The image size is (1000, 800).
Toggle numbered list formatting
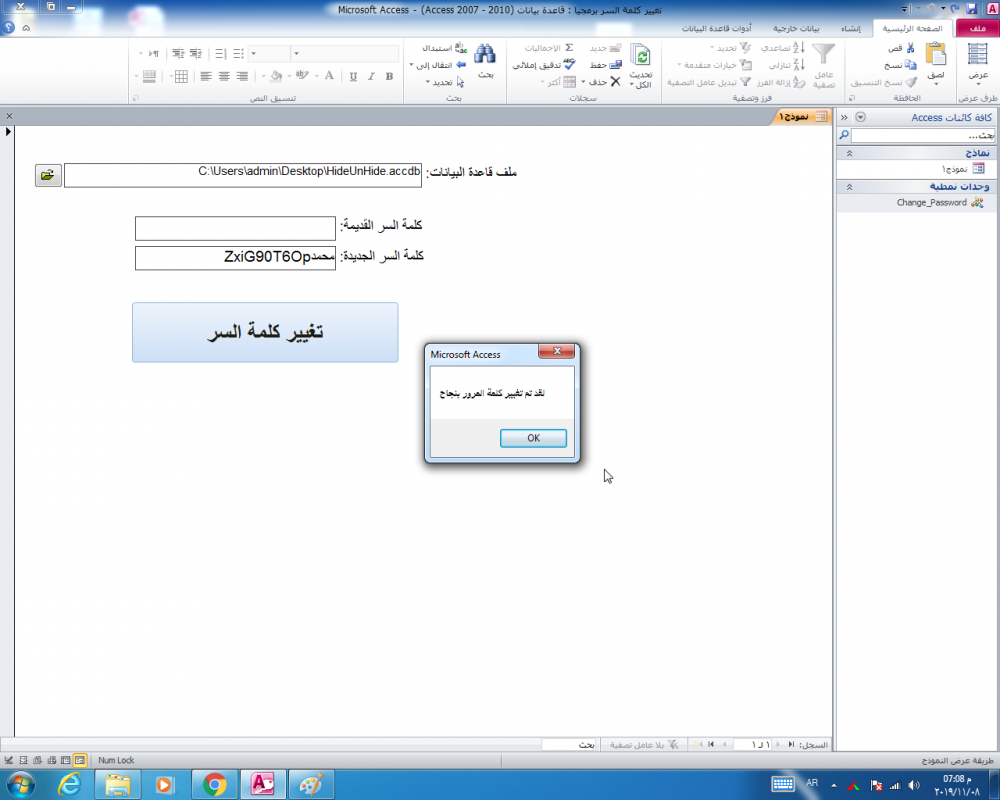(x=220, y=54)
